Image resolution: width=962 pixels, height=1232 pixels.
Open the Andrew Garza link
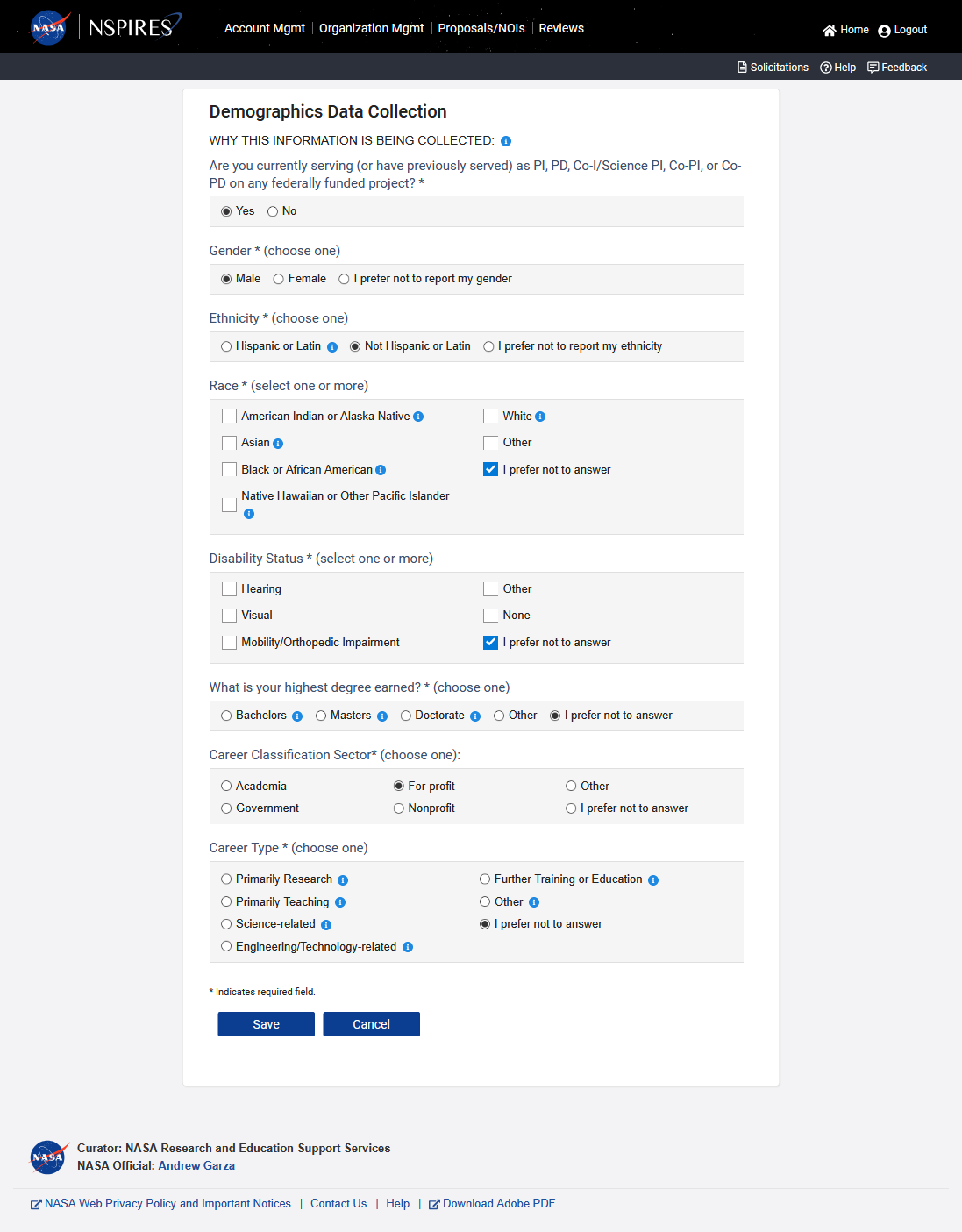196,1165
